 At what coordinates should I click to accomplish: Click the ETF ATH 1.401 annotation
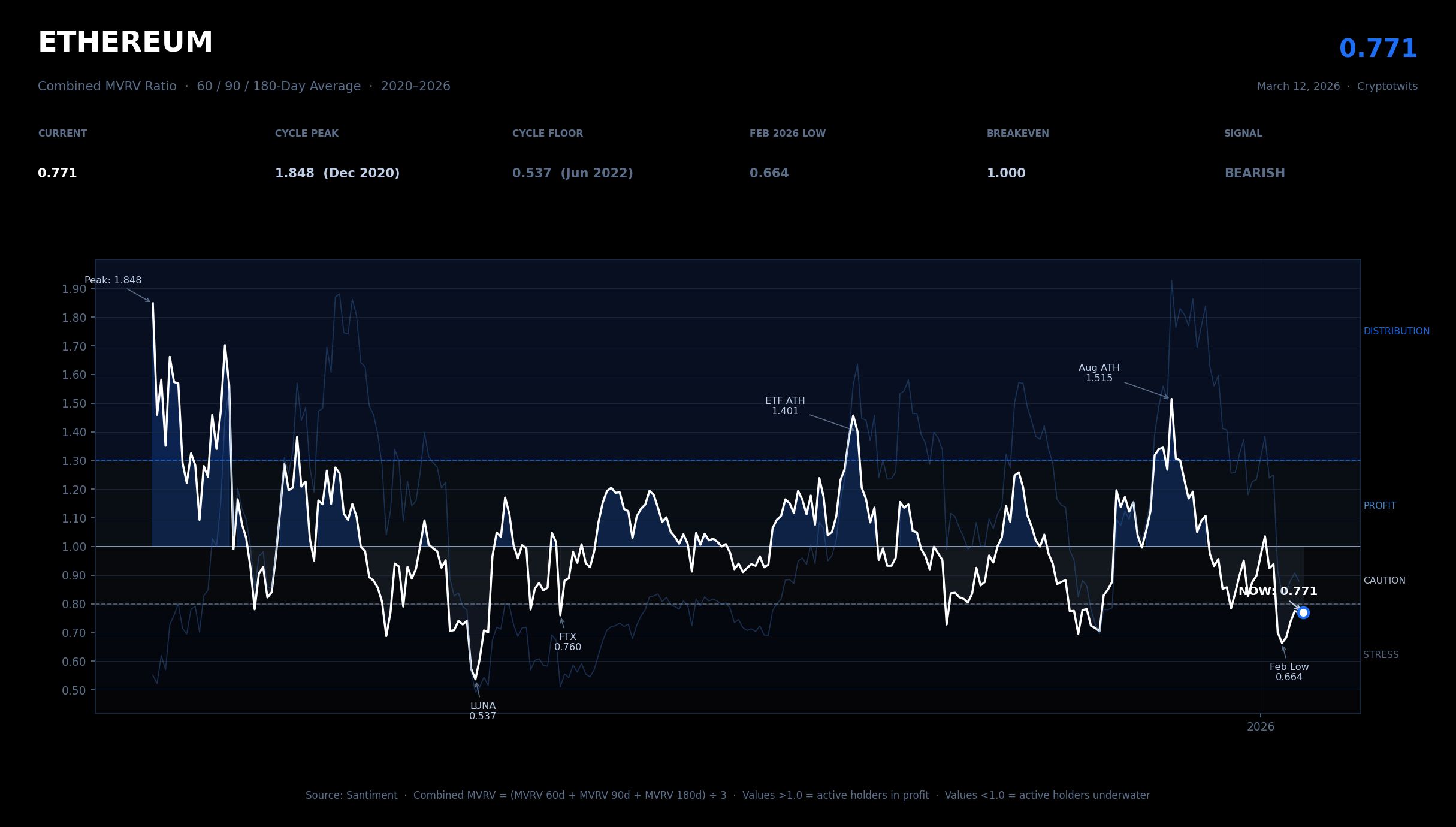(x=785, y=406)
